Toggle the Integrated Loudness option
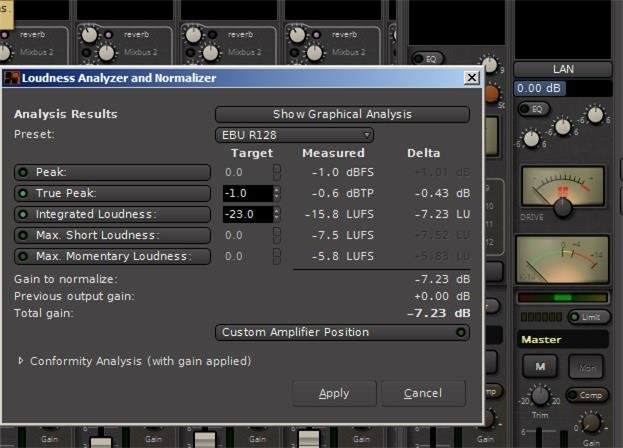The height and width of the screenshot is (448, 623). pyautogui.click(x=112, y=214)
